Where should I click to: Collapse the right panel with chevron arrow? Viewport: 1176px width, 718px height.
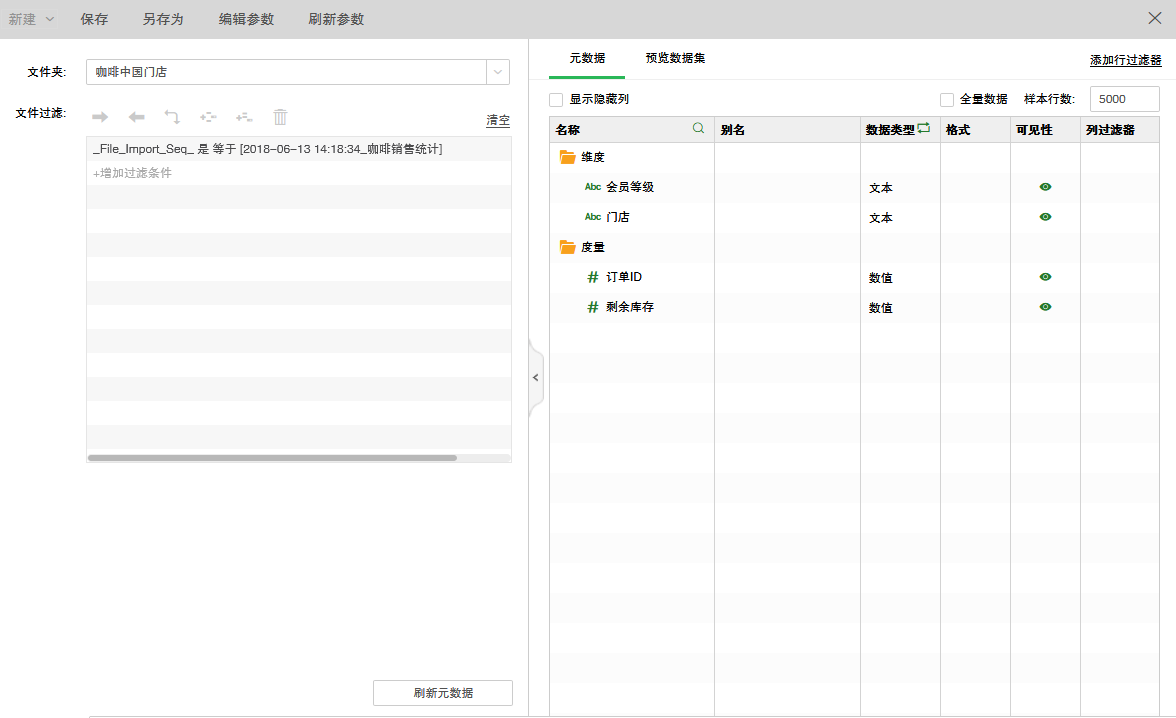point(536,377)
